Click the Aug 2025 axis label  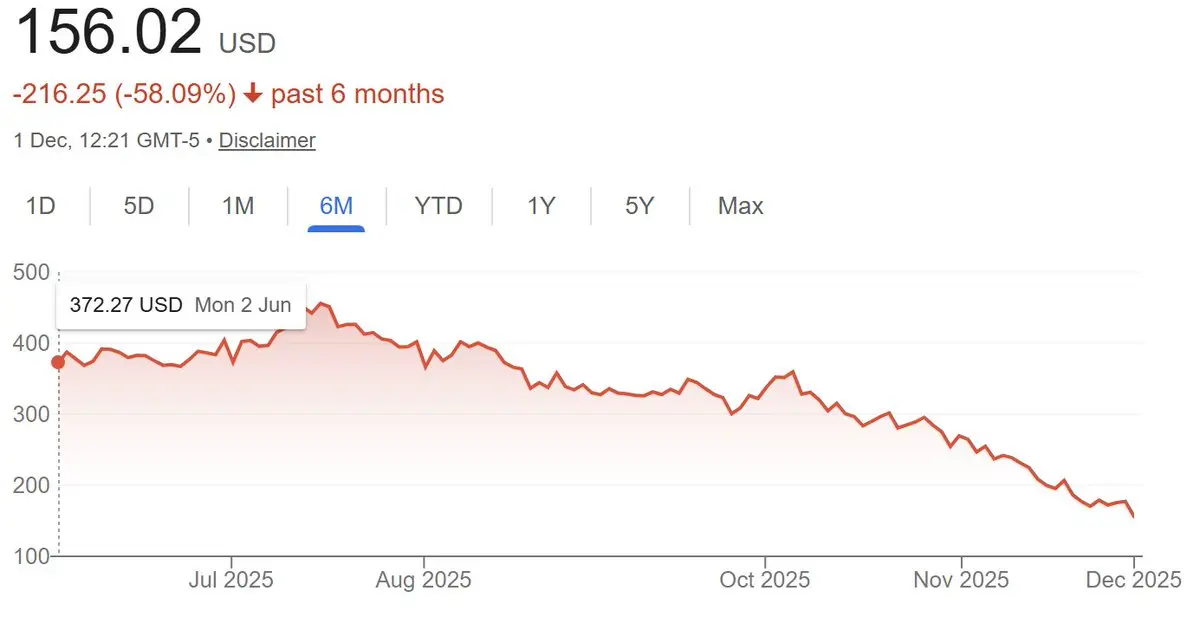pos(424,579)
